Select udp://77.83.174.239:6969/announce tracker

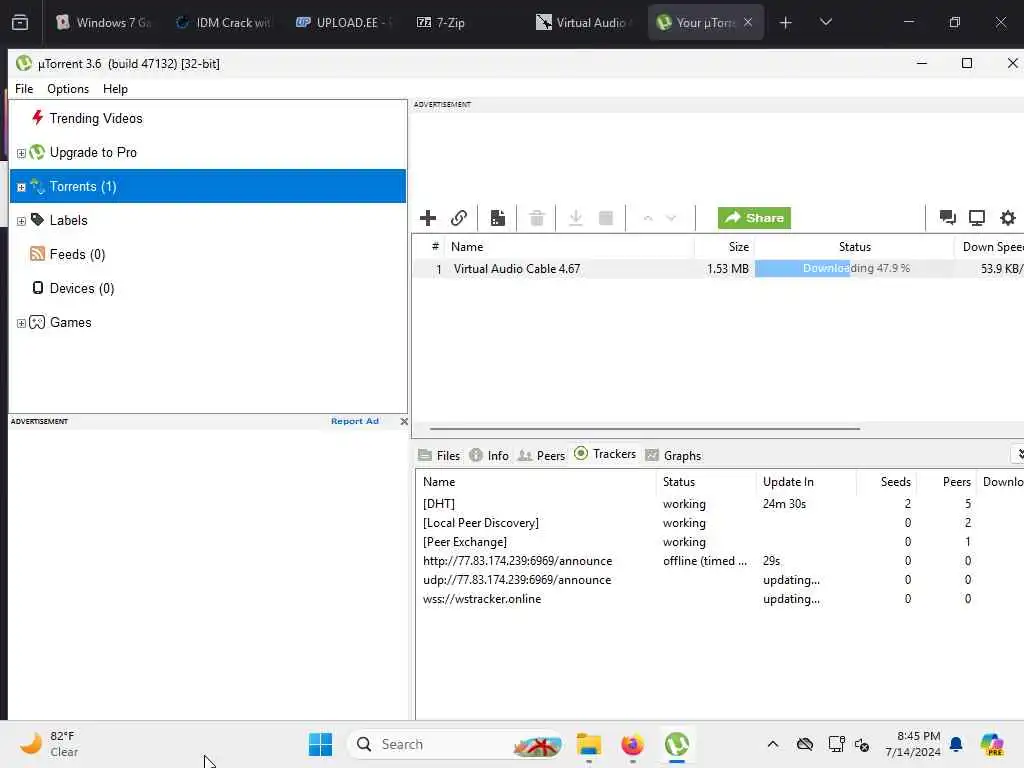pyautogui.click(x=718, y=579)
